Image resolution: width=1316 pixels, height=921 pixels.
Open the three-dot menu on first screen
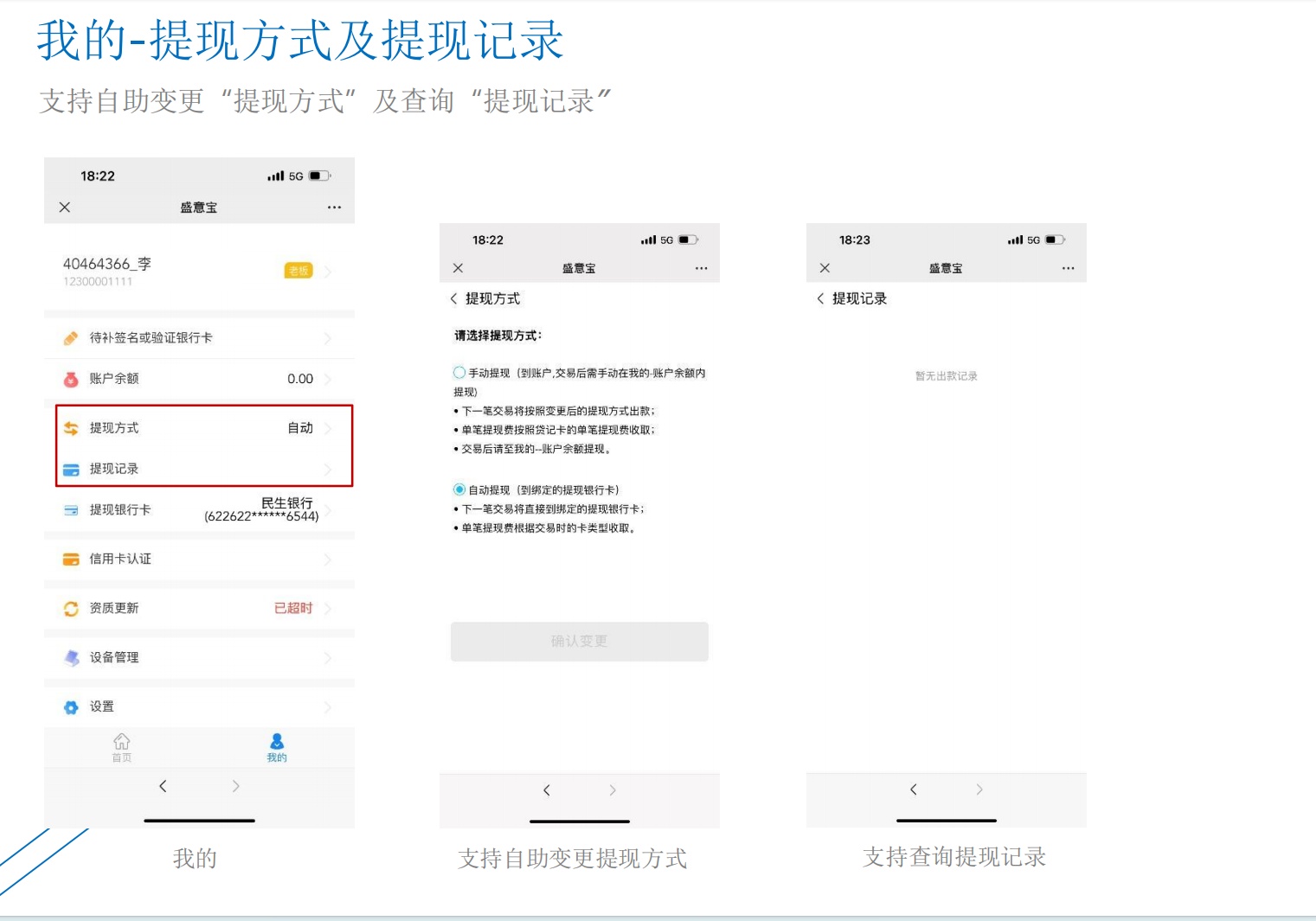[x=334, y=208]
